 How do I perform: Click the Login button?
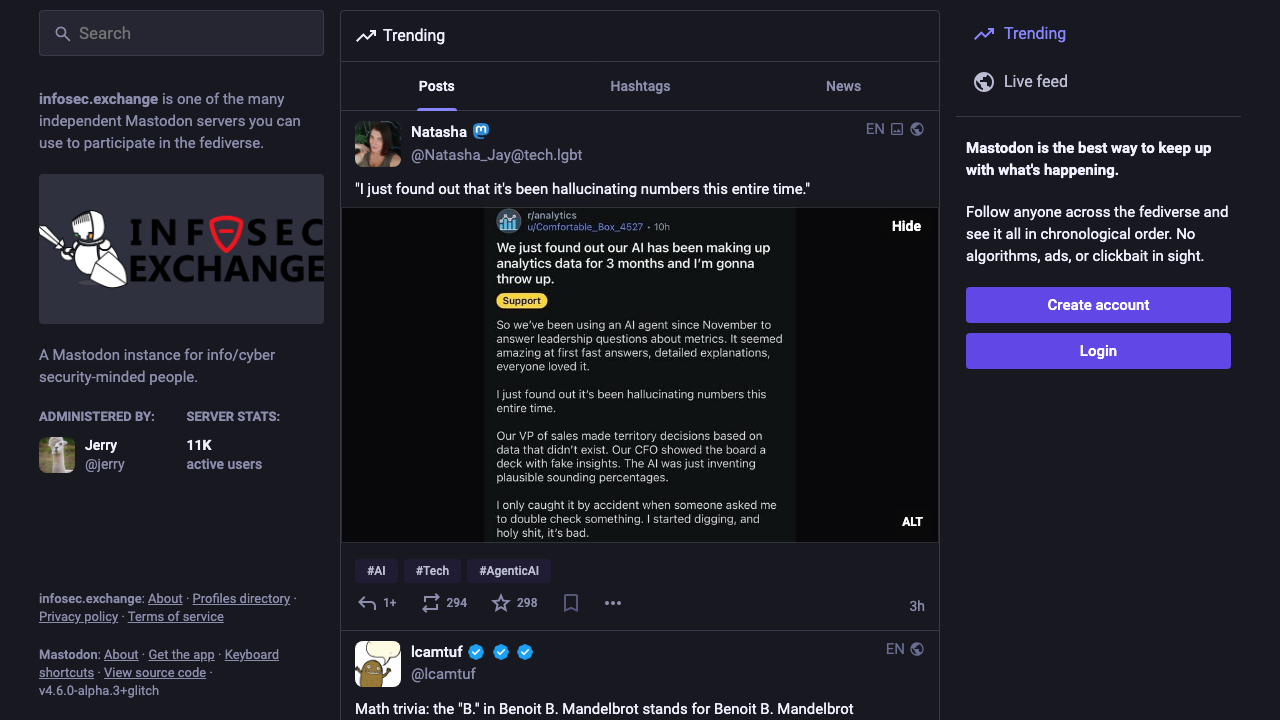(1098, 351)
